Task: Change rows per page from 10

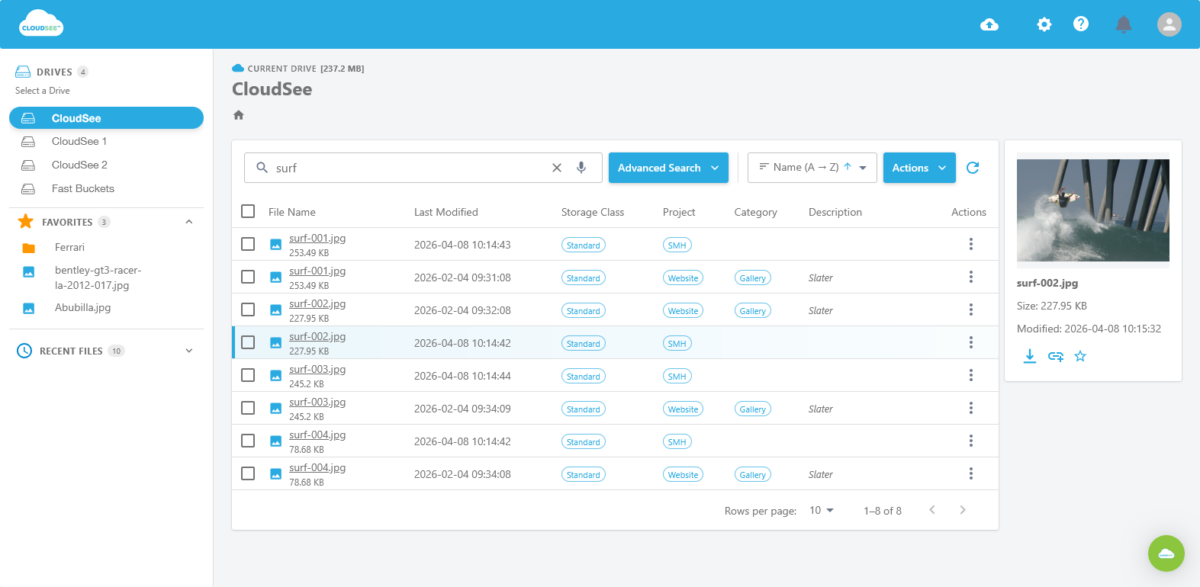Action: pyautogui.click(x=820, y=510)
